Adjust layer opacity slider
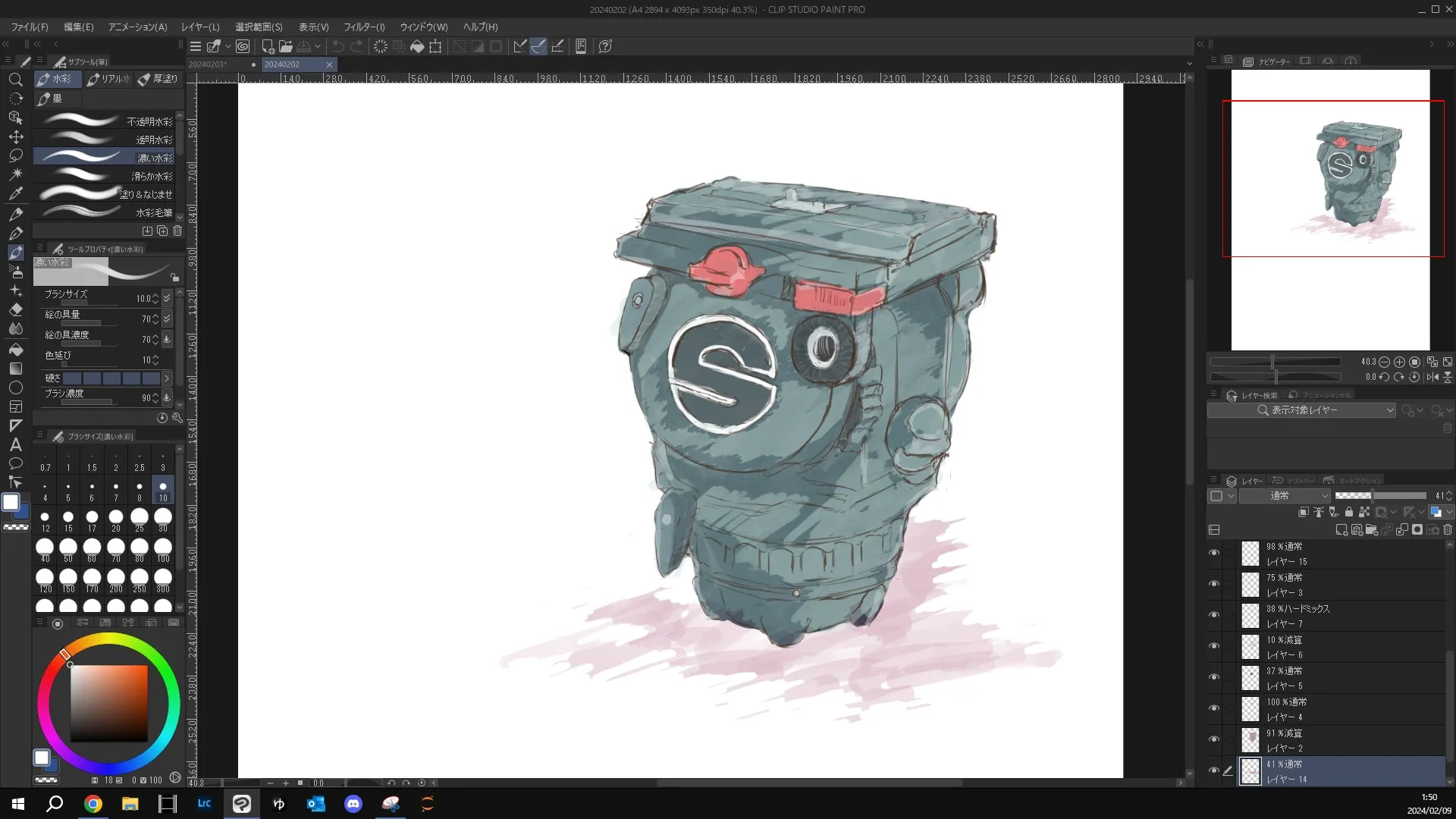 (1380, 496)
